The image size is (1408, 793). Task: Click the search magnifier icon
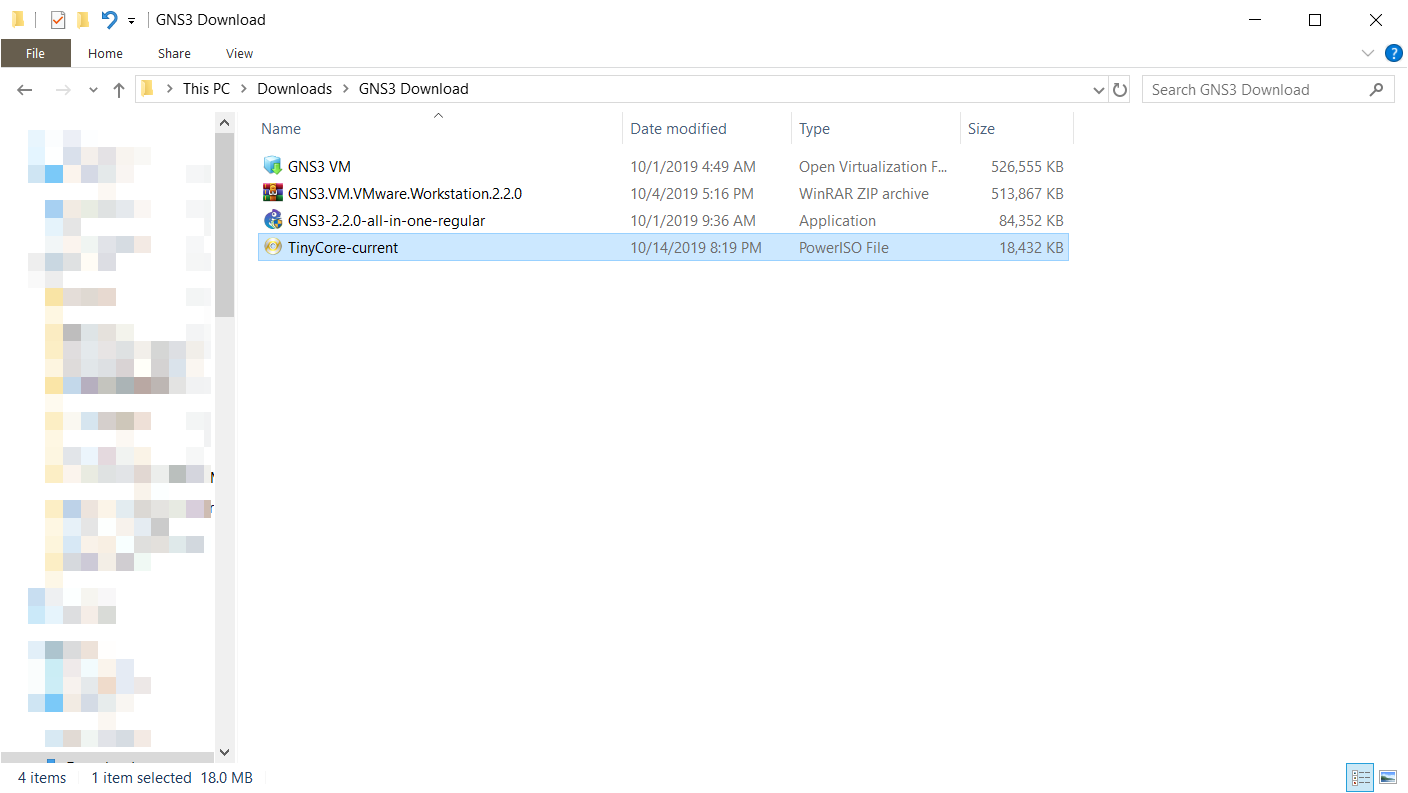(1377, 89)
